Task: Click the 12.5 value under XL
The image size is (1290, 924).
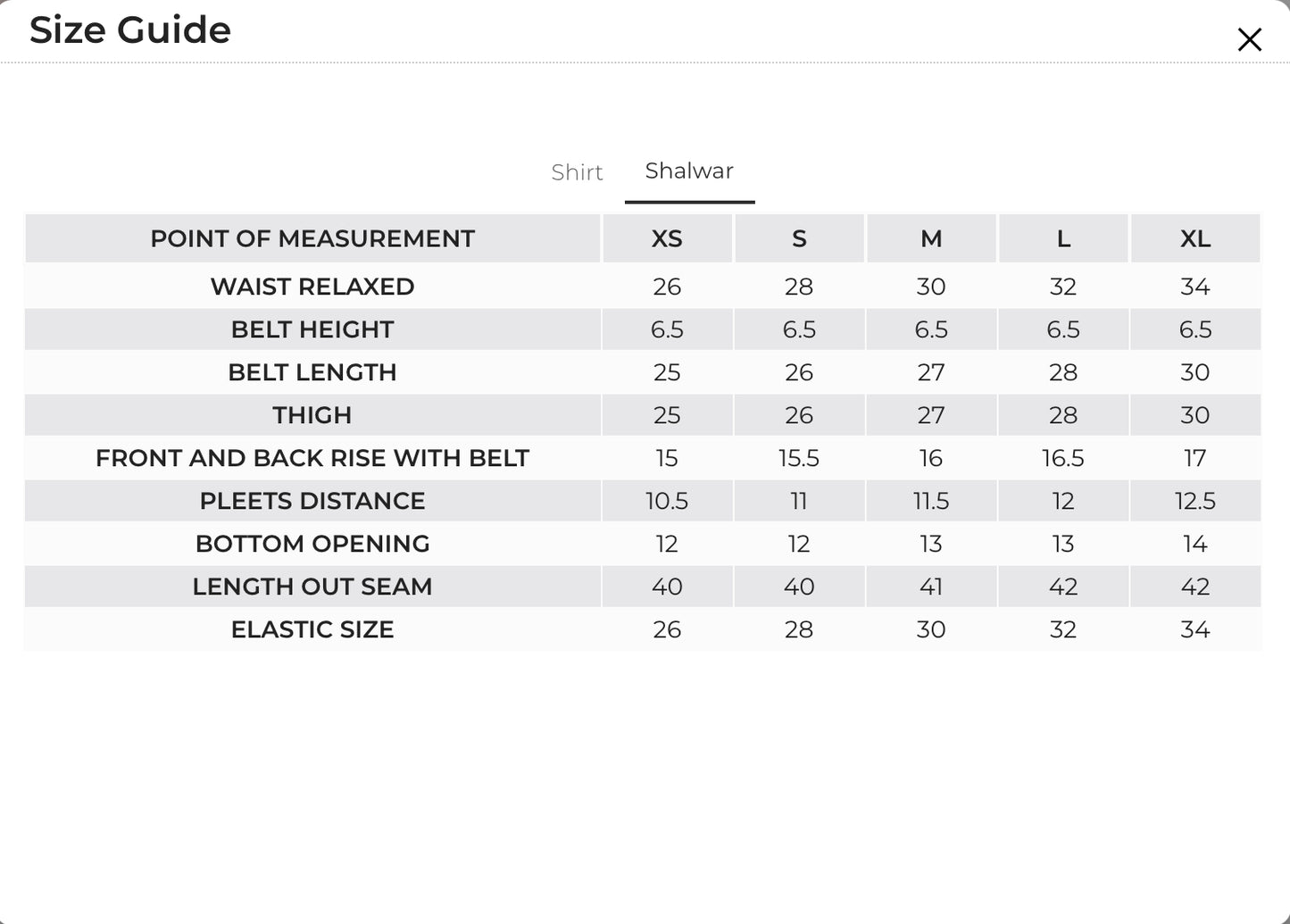Action: click(1195, 501)
